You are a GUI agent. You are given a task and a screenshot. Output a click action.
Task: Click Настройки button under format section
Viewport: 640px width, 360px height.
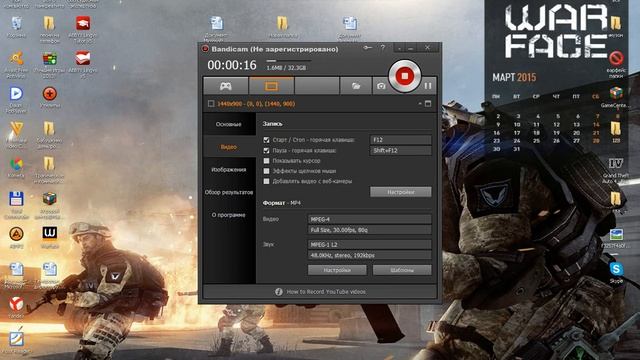pos(337,270)
